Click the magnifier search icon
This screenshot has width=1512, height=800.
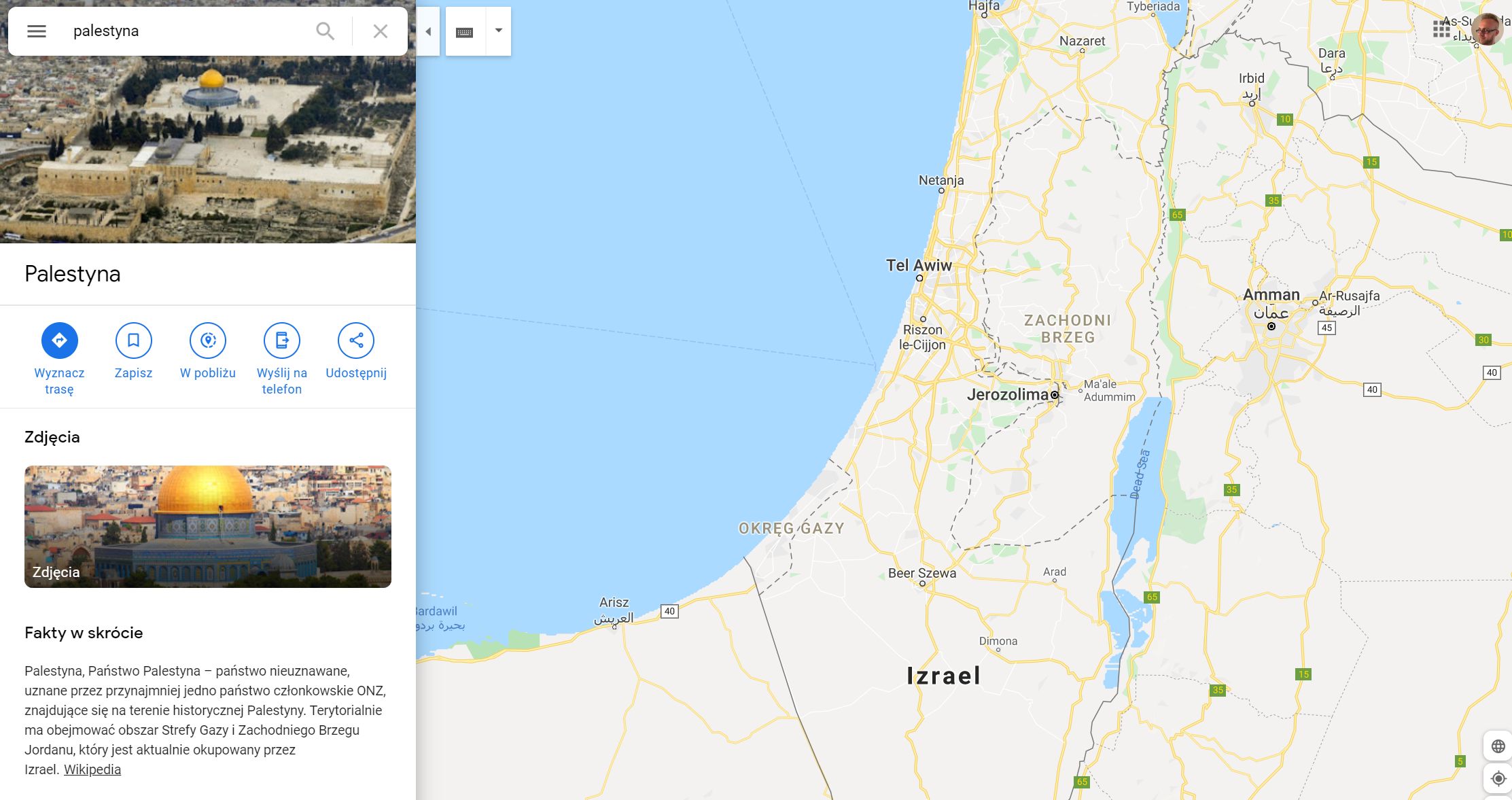point(326,31)
